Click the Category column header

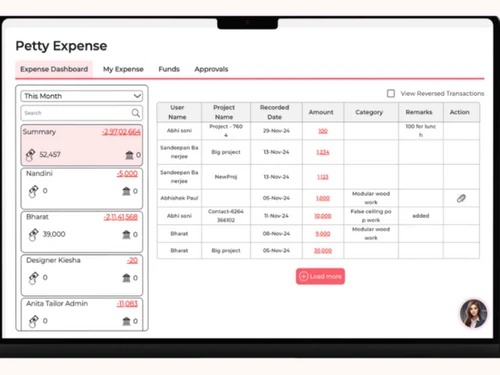(x=371, y=112)
